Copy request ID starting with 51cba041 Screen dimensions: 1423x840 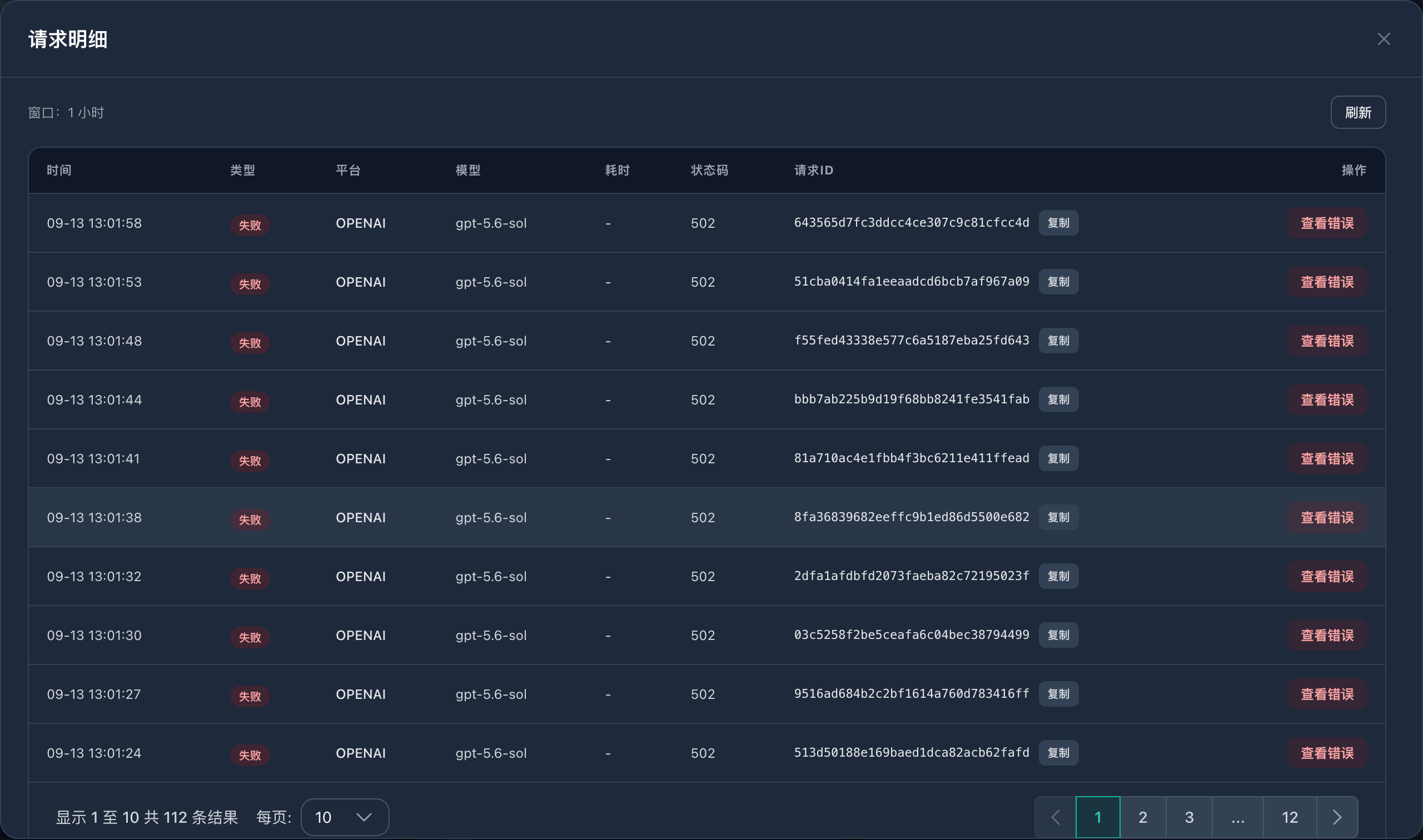1058,282
